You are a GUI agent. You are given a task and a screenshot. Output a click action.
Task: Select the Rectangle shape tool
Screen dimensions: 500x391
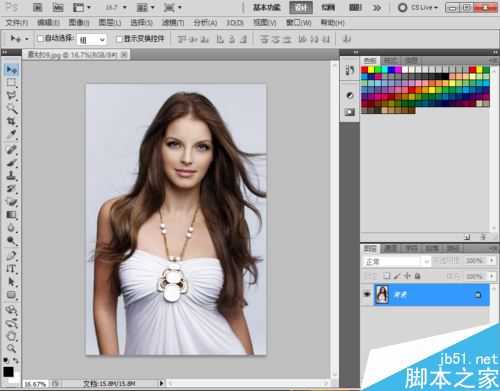12,295
